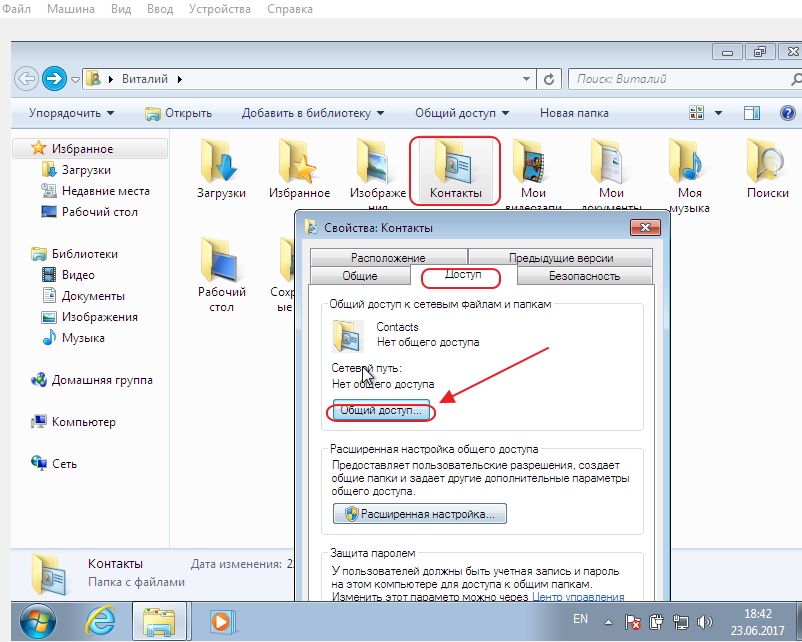Click the Виталий breadcrumb in address bar
The image size is (802, 642).
[145, 79]
